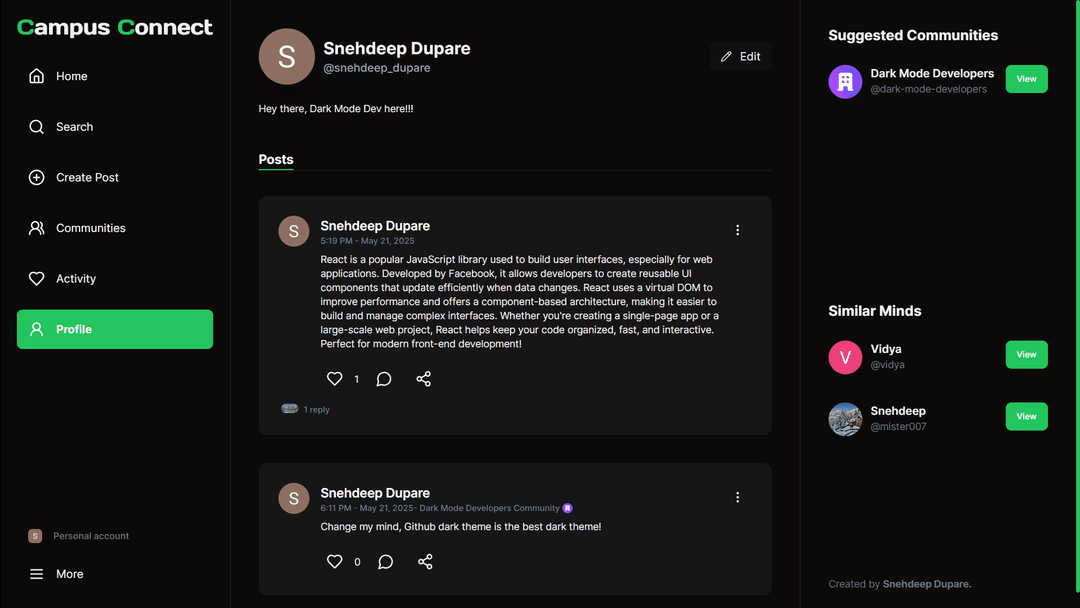
Task: Share the React JavaScript library post
Action: click(424, 379)
